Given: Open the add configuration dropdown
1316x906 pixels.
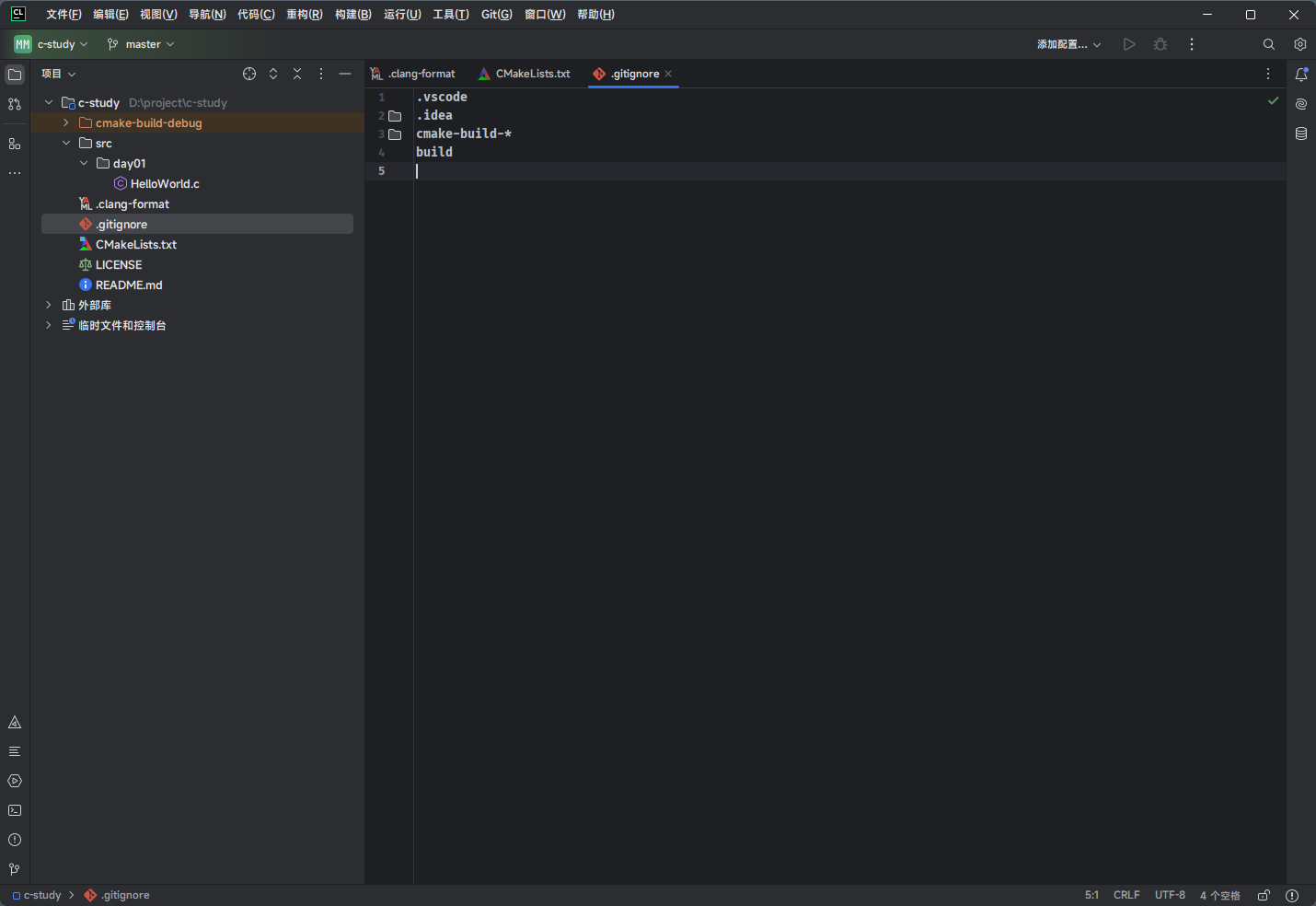Looking at the screenshot, I should click(x=1068, y=44).
